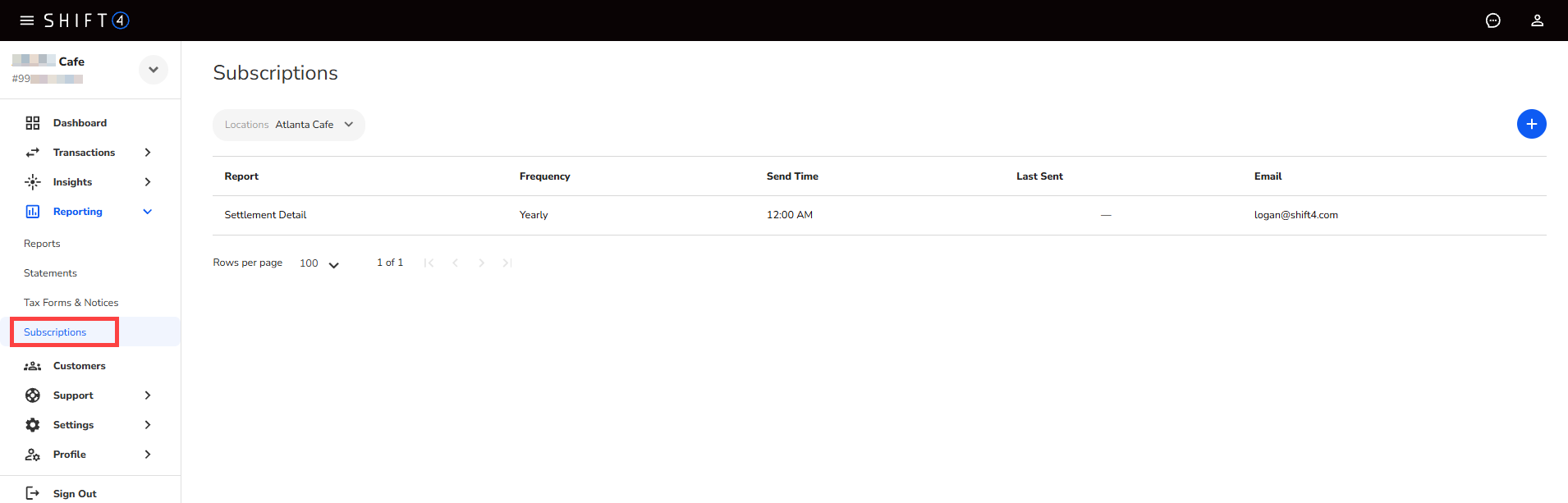Expand the Transactions submenu arrow
The height and width of the screenshot is (503, 1568).
(148, 153)
